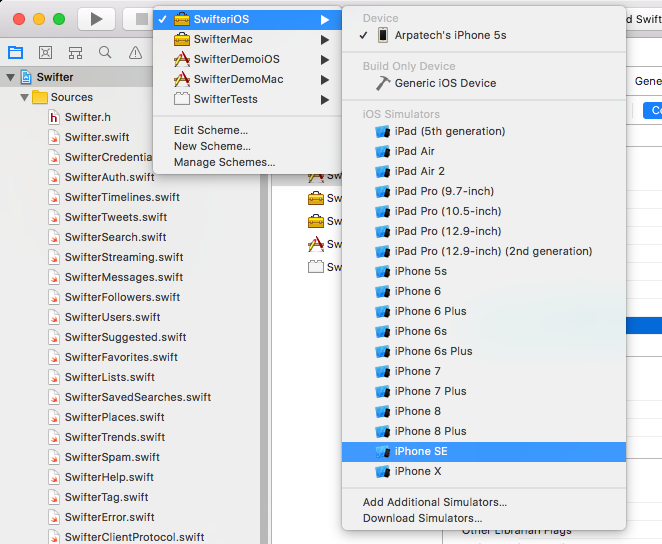
Task: Collapse the Sources folder disclosure triangle
Action: pos(24,97)
